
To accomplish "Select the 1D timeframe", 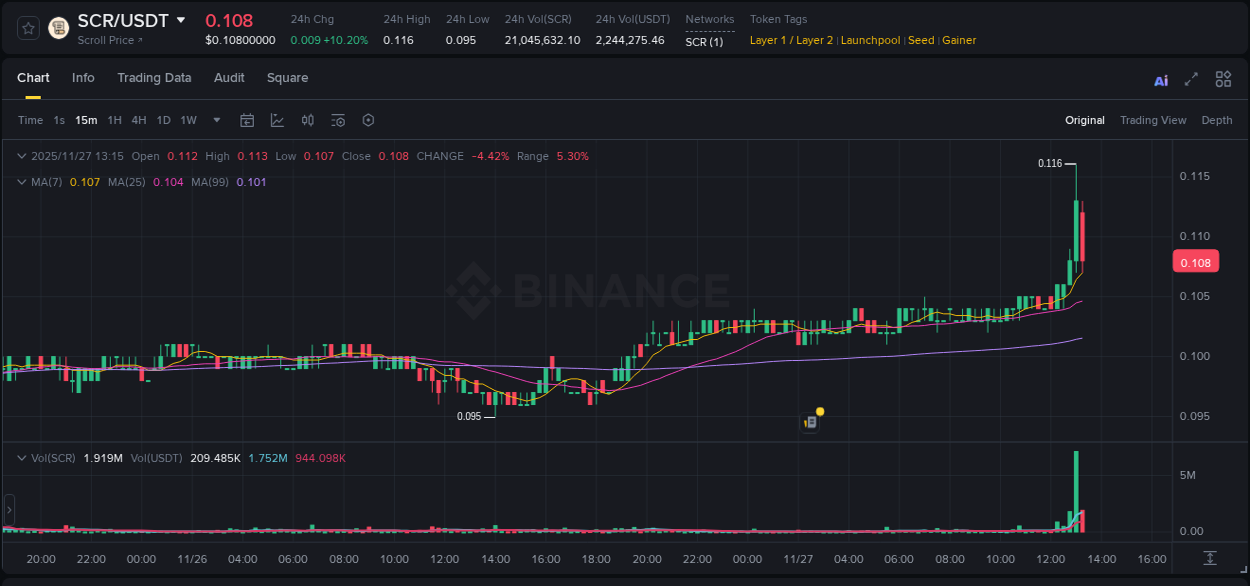I will click(163, 120).
